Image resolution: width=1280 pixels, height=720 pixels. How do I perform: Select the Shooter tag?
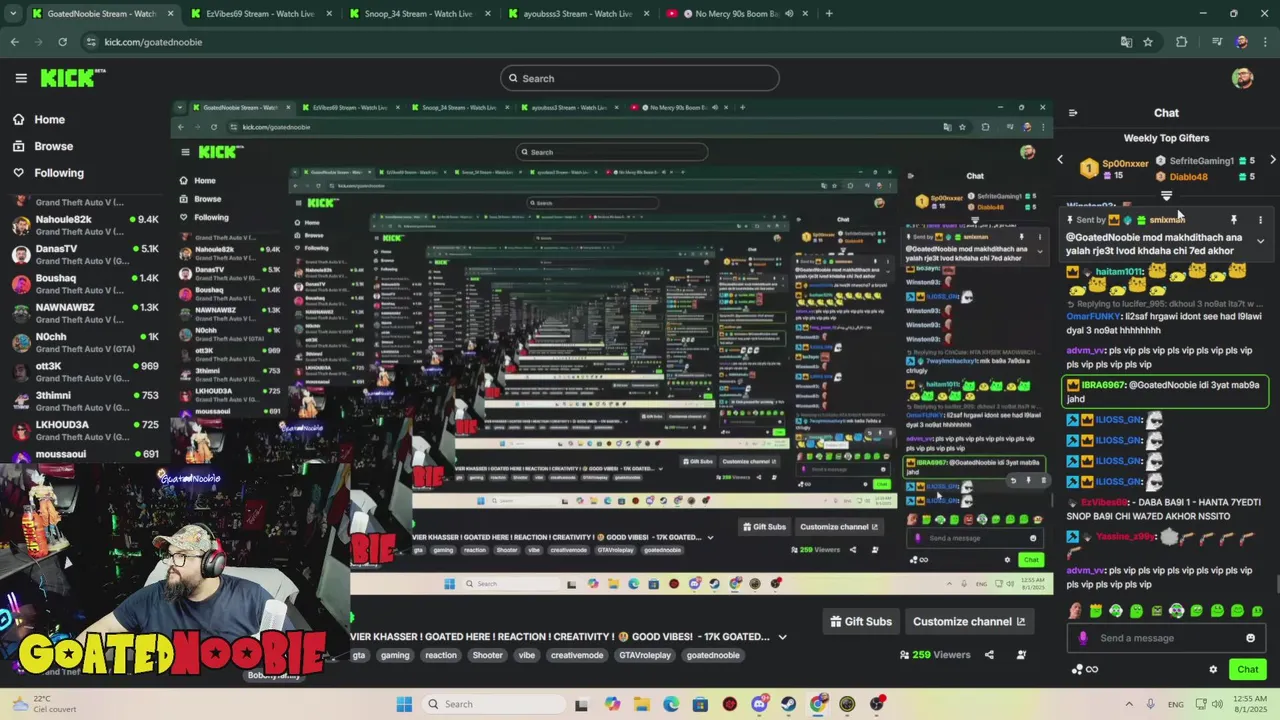487,656
